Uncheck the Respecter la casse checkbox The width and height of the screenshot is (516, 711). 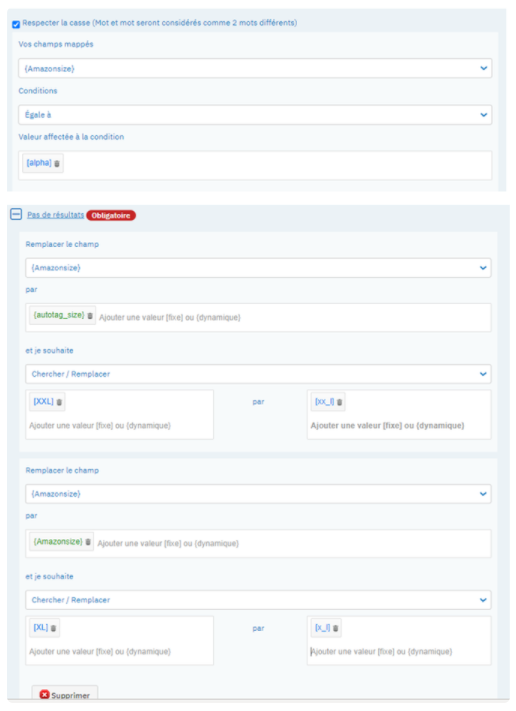16,24
